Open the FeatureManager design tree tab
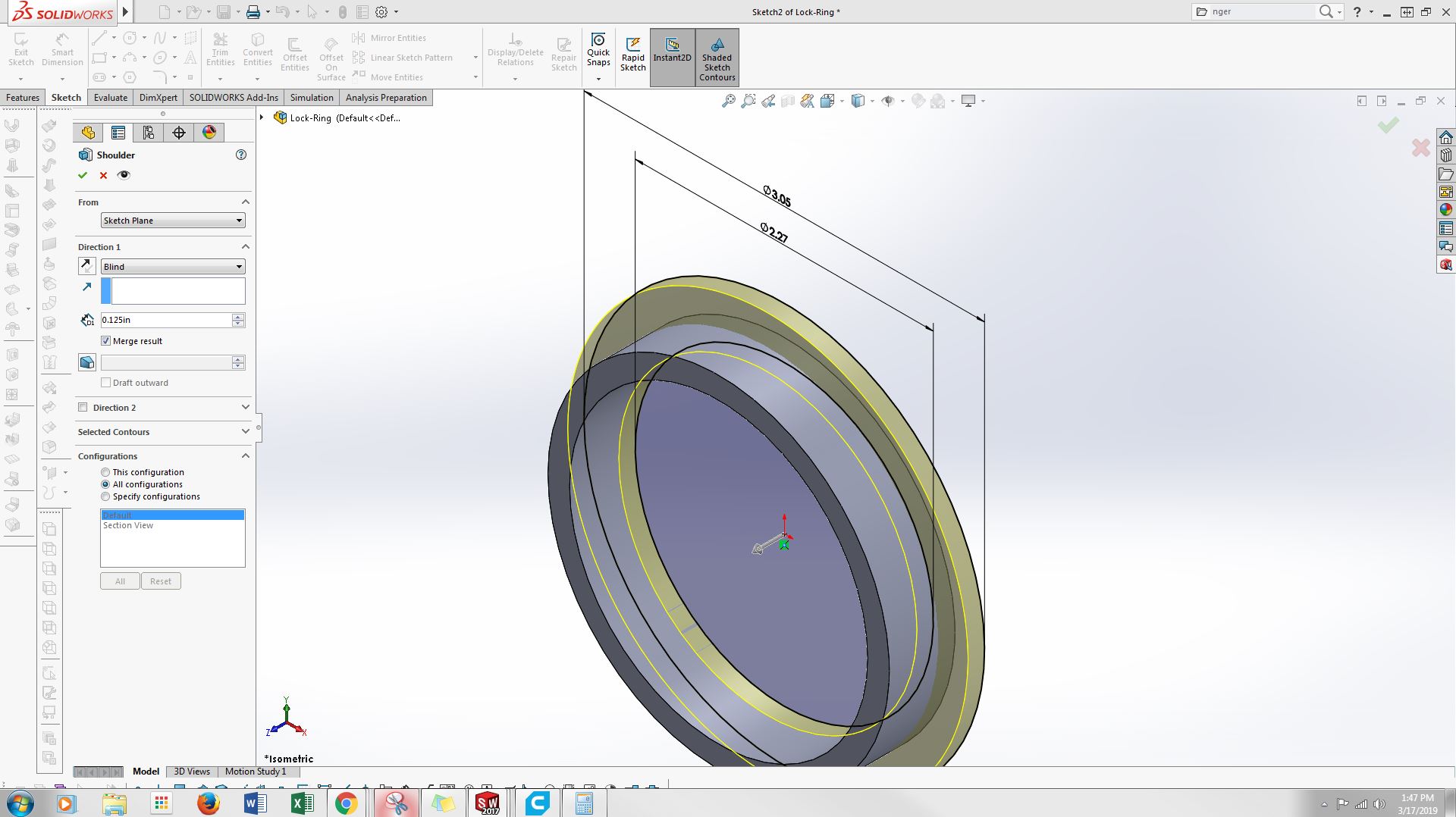 pos(88,133)
